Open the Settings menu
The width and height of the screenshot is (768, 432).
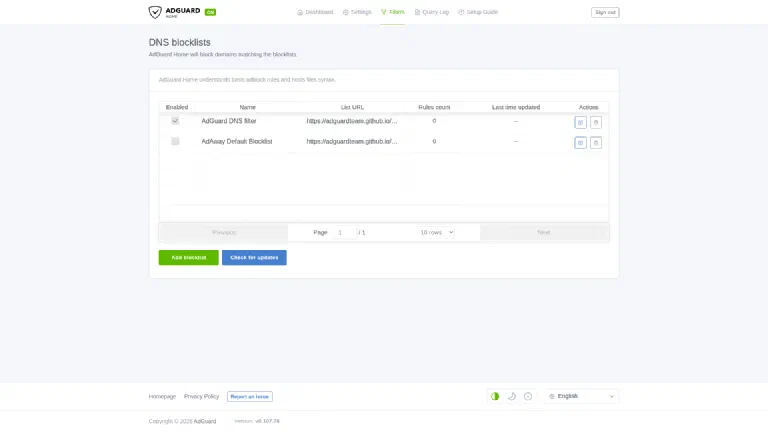357,12
